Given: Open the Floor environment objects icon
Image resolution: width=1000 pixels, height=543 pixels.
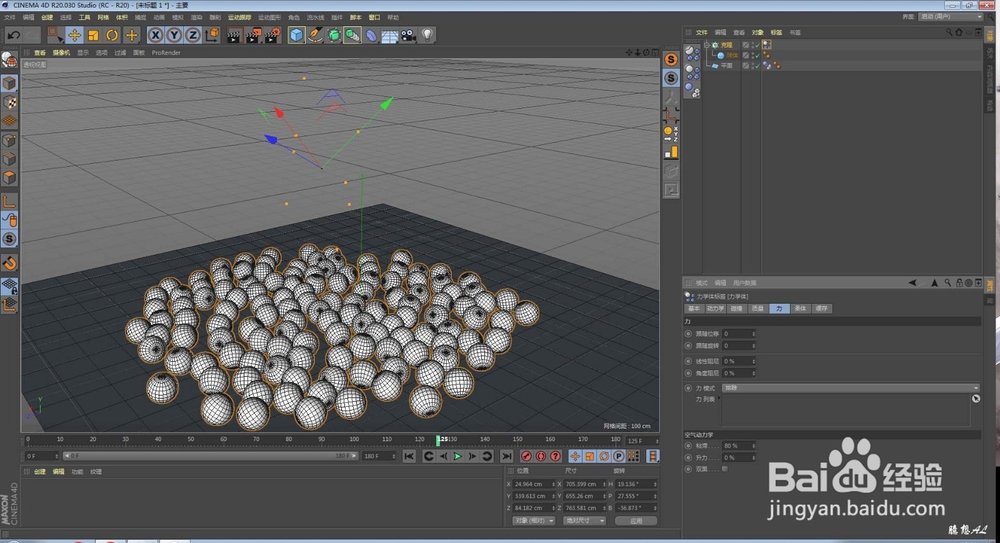Looking at the screenshot, I should (x=390, y=35).
